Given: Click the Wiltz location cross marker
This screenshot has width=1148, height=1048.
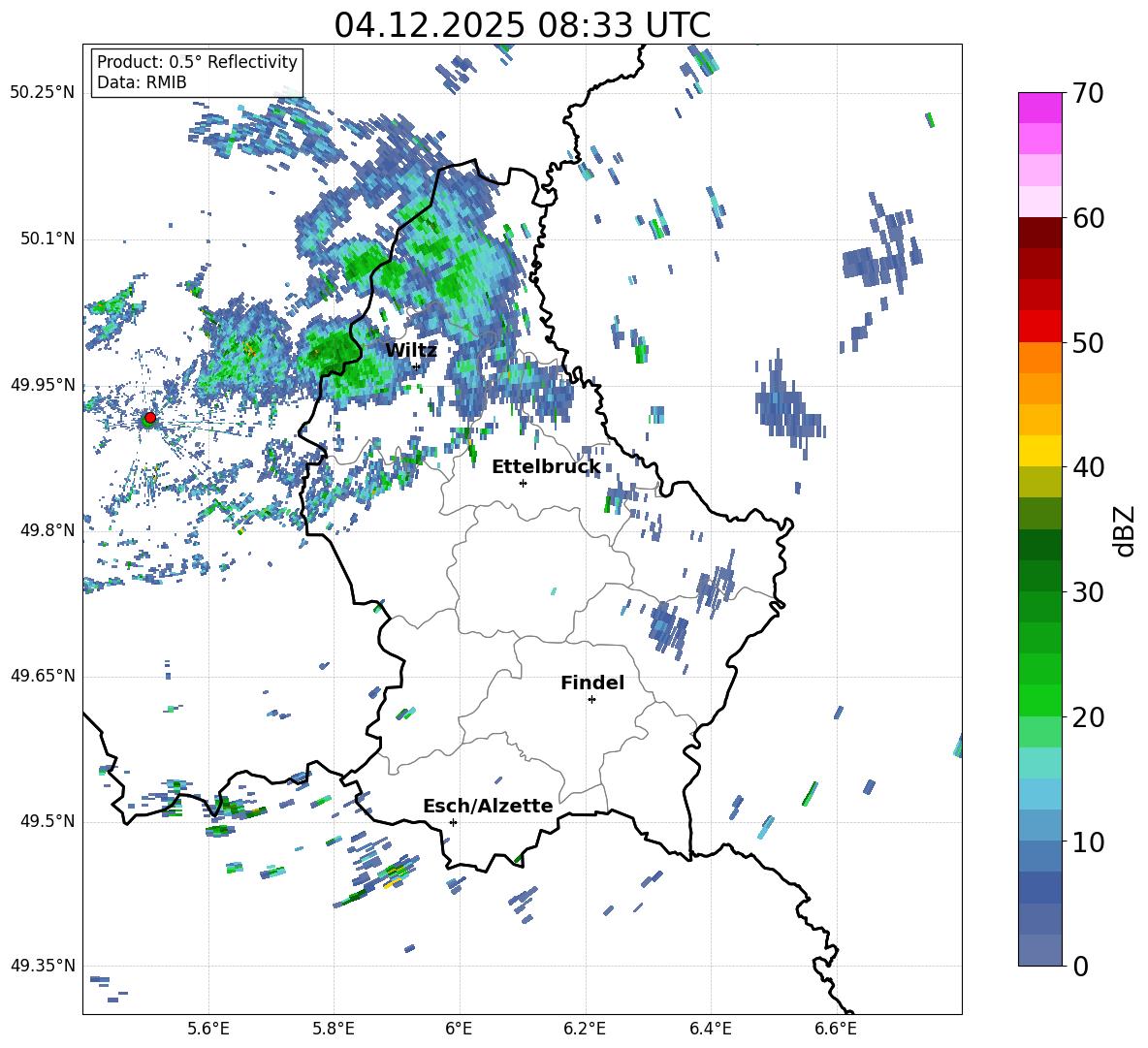Looking at the screenshot, I should point(416,366).
